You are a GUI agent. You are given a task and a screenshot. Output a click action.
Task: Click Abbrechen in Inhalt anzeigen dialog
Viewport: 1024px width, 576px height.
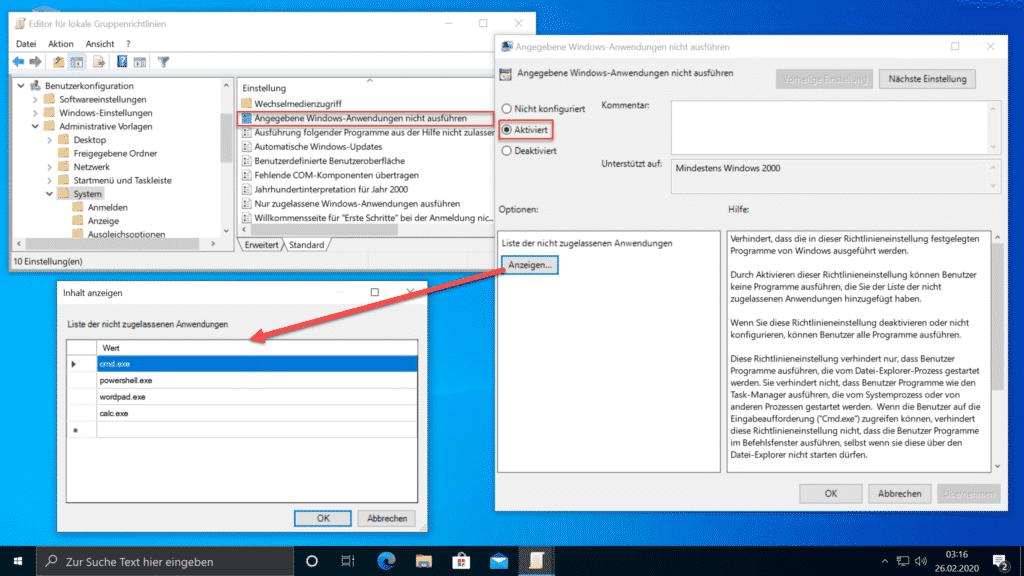click(x=387, y=519)
